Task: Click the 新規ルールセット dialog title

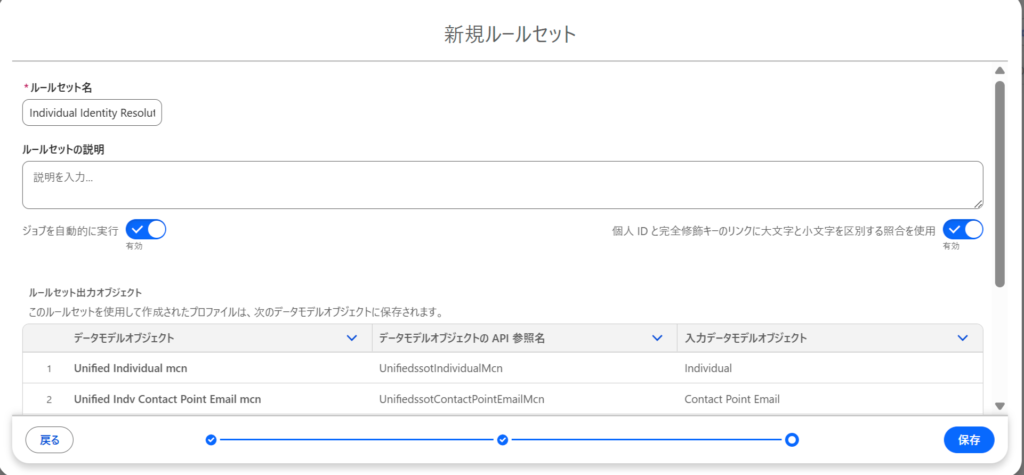Action: [x=511, y=34]
